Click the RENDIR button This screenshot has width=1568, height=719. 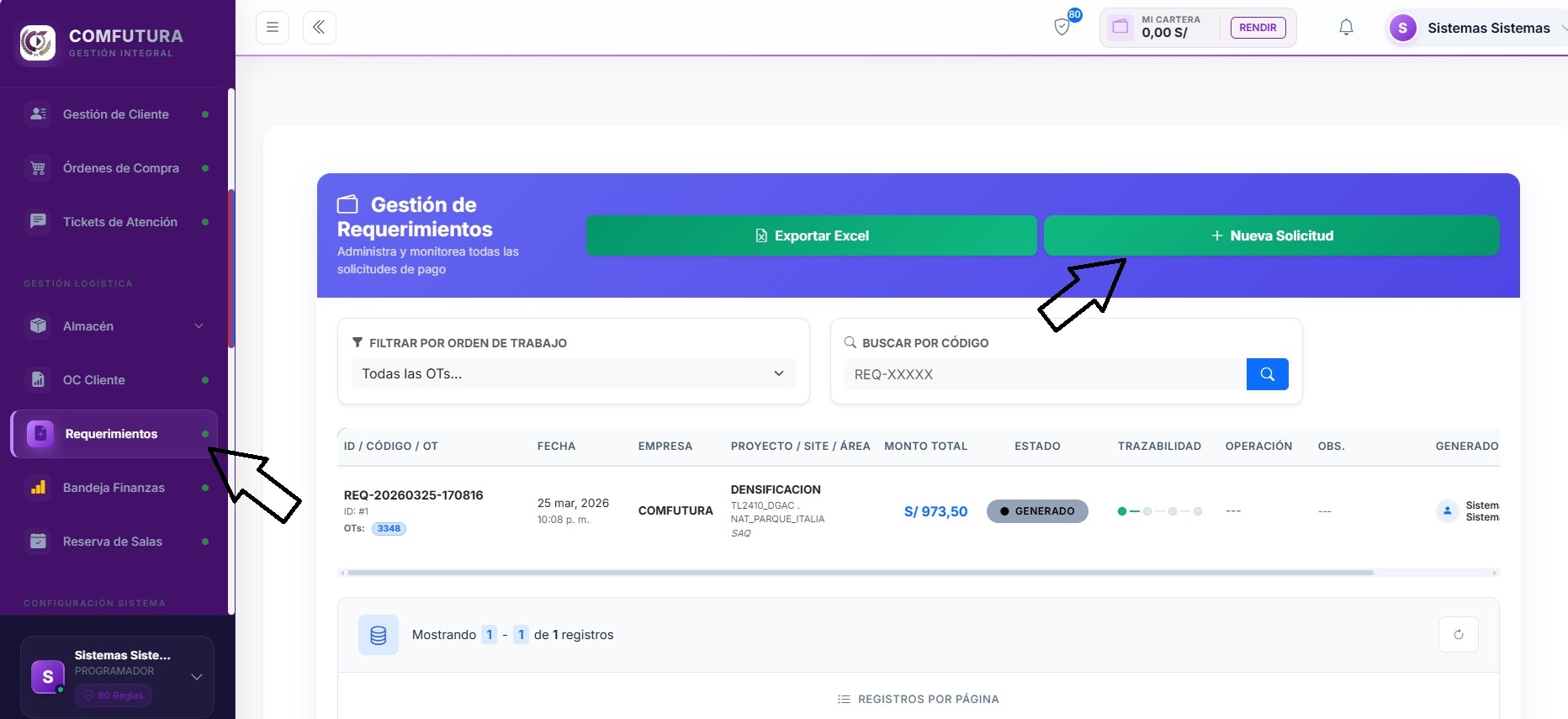(x=1258, y=28)
